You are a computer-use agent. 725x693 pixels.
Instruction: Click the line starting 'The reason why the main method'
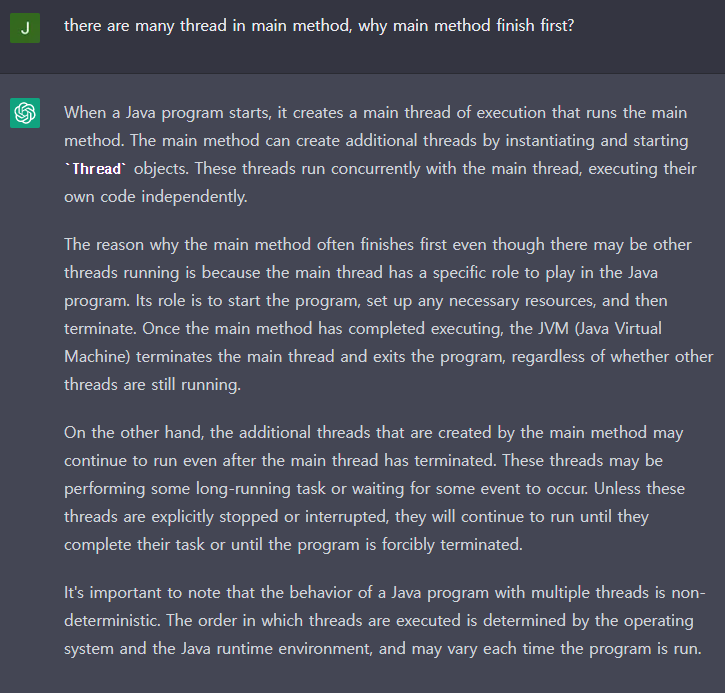378,245
